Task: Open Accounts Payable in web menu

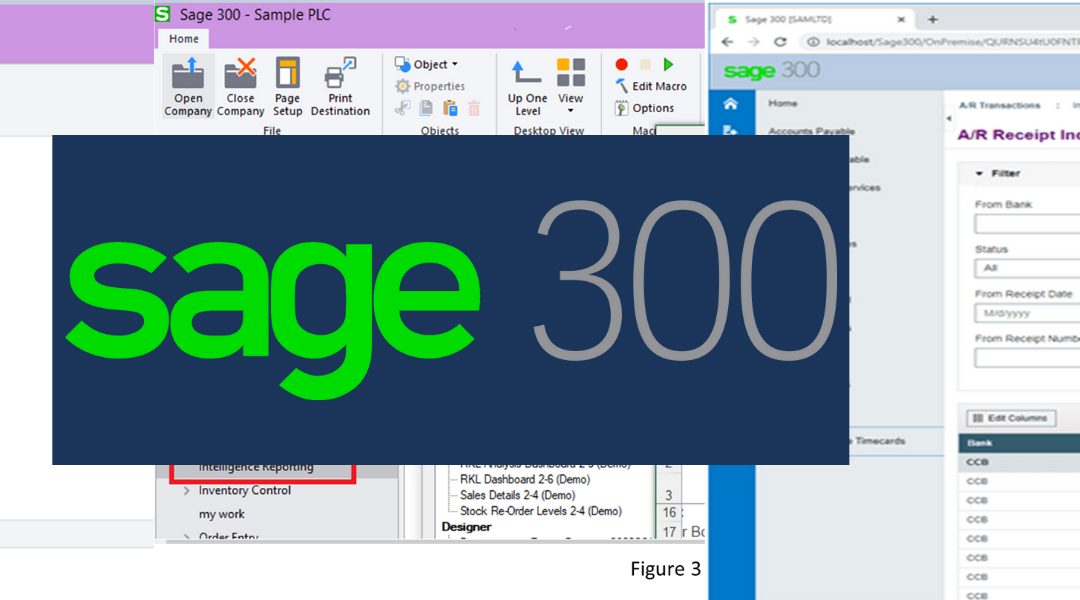Action: click(x=811, y=131)
